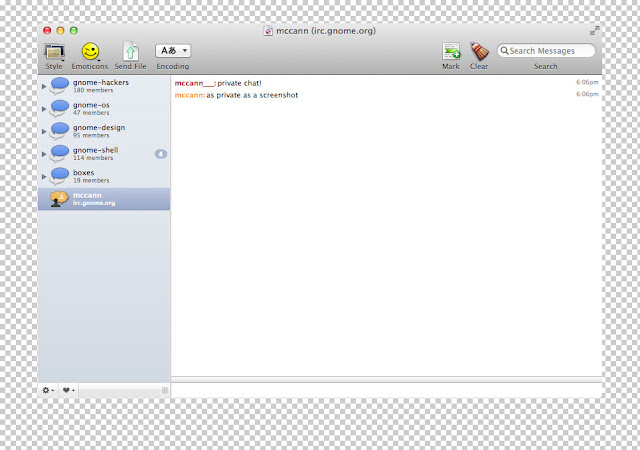Open the Emoticons smiley picker
Viewport: 640px width, 450px height.
point(90,52)
